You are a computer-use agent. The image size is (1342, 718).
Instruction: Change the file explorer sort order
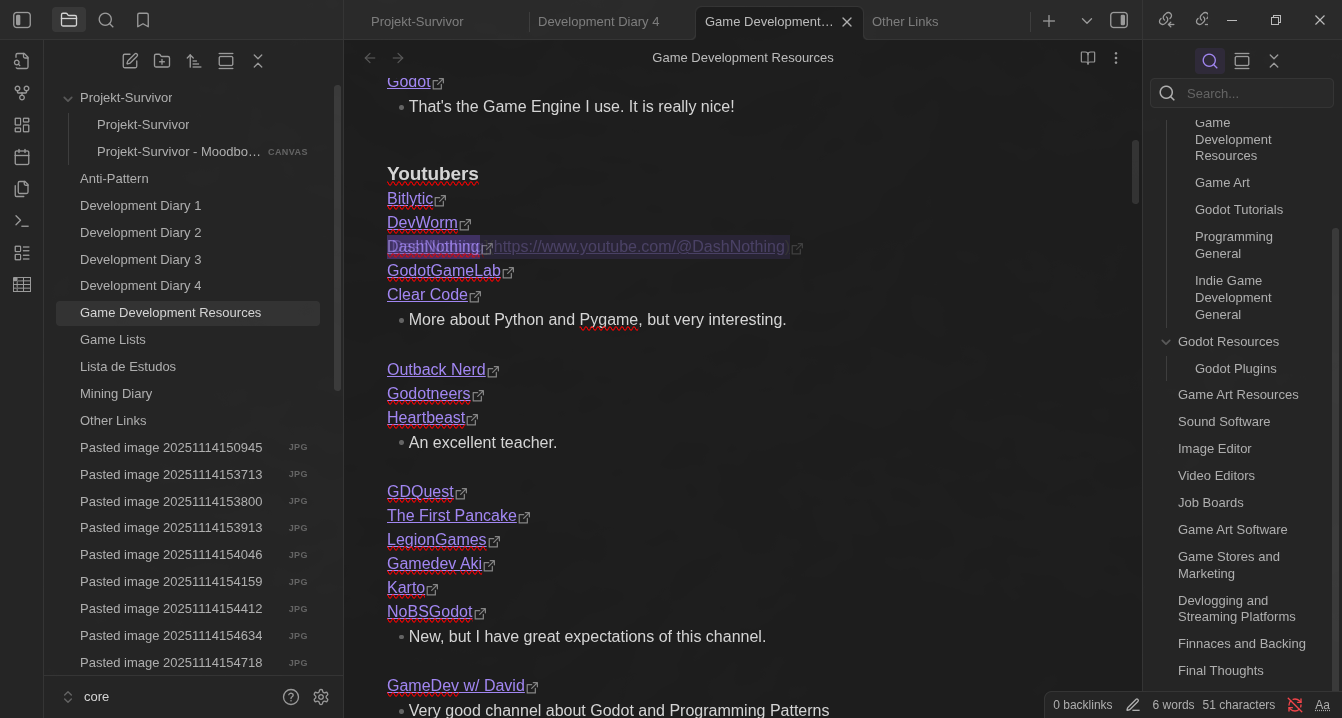pyautogui.click(x=194, y=61)
